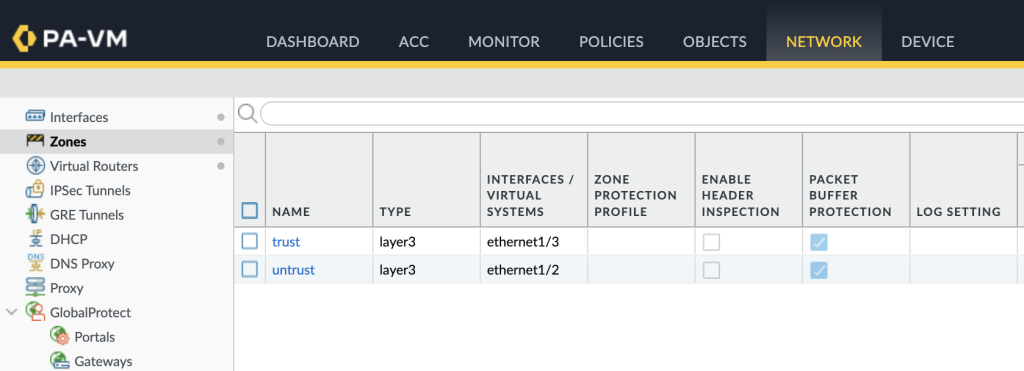Collapse the GlobalProtect tree chevron
The width and height of the screenshot is (1024, 371).
pyautogui.click(x=12, y=312)
